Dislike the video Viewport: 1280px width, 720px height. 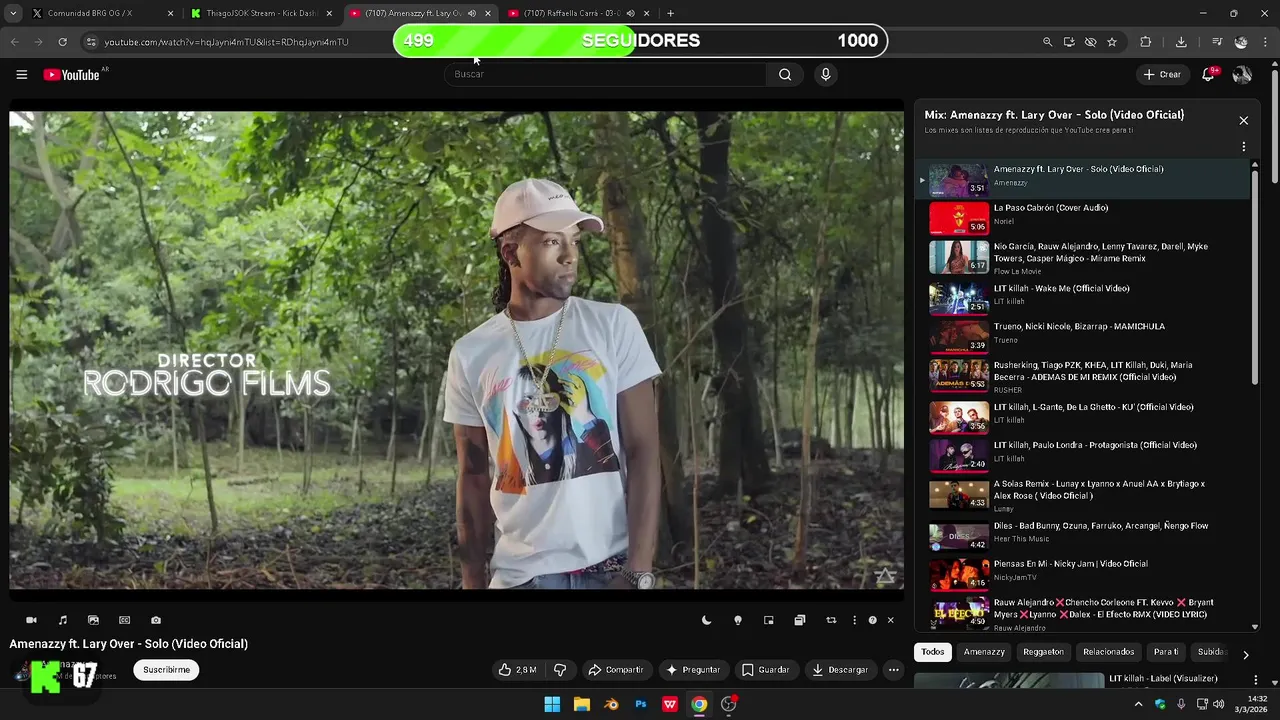point(560,670)
